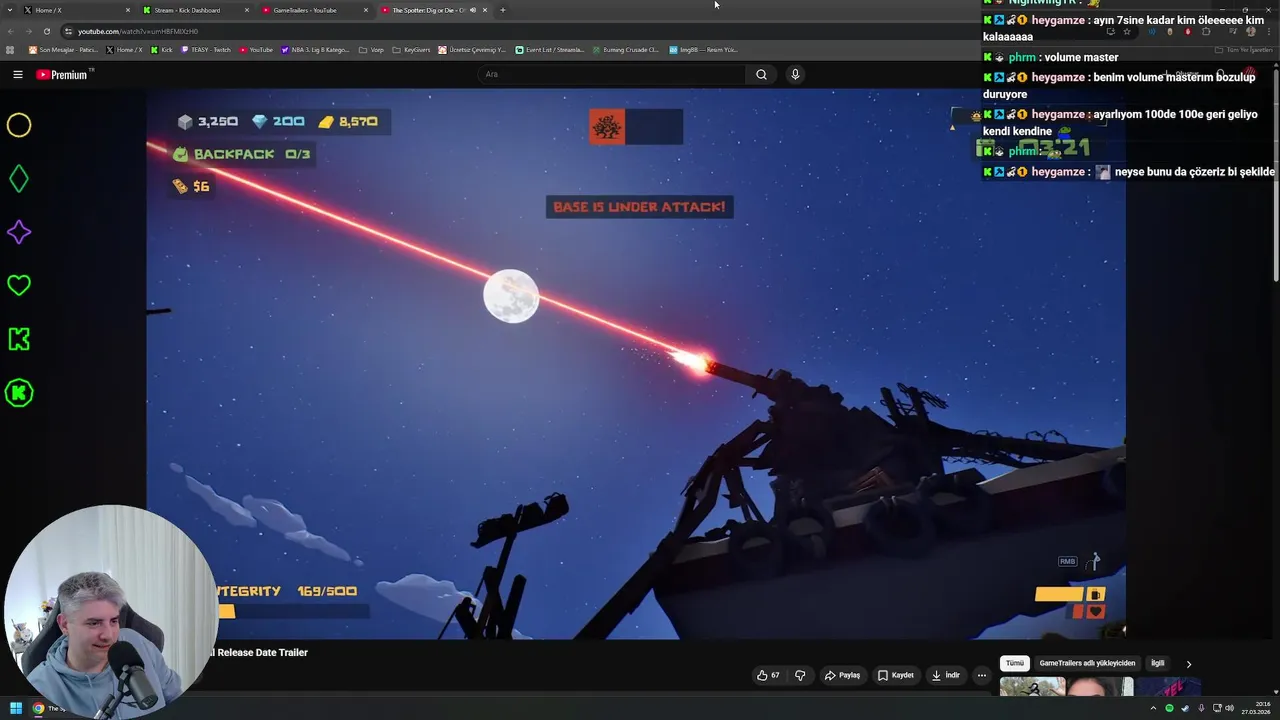
Task: Click the Chrome taskbar icon
Action: tap(38, 708)
